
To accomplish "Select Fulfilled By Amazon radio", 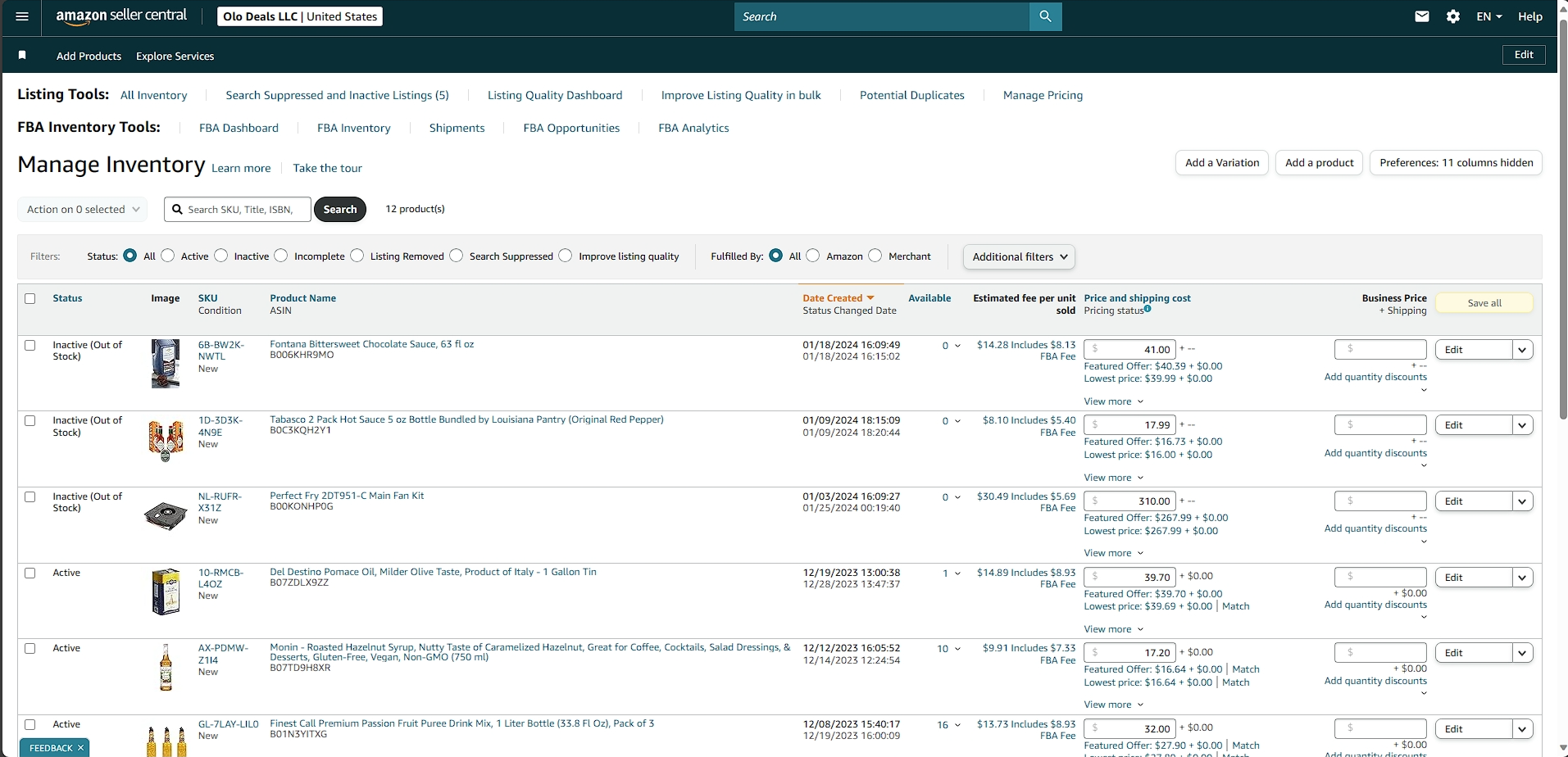I will [813, 256].
